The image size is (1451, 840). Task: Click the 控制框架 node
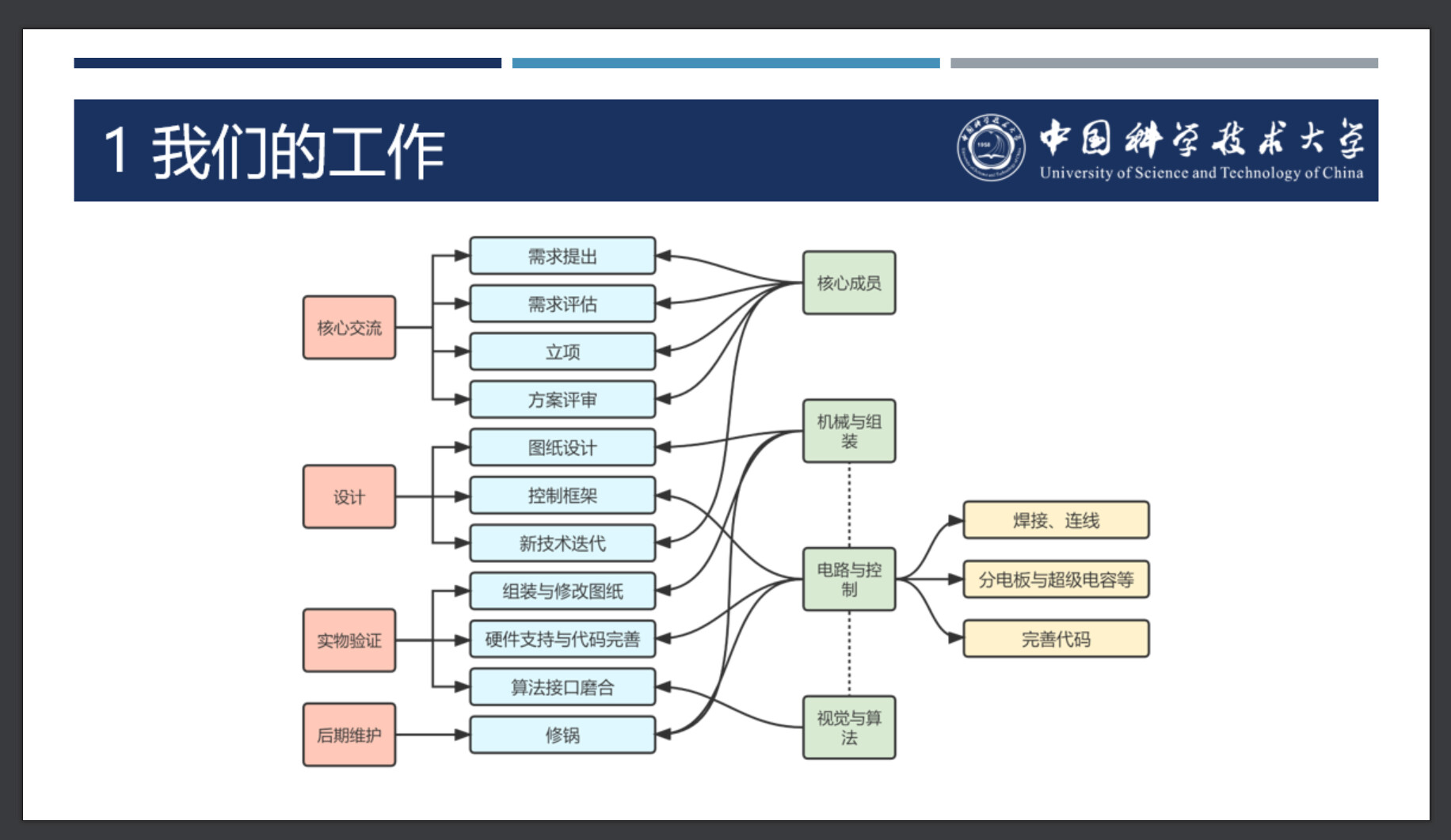coord(562,496)
